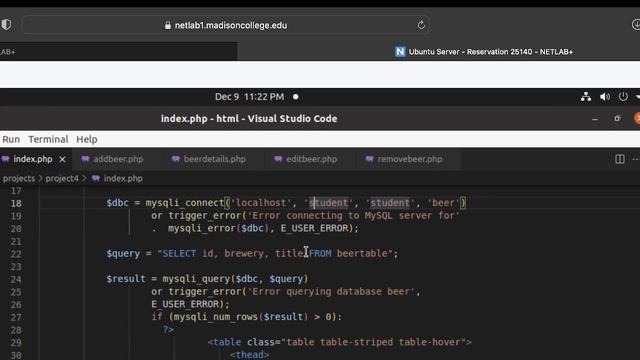Open the Ubuntu power menu icon

[x=623, y=97]
